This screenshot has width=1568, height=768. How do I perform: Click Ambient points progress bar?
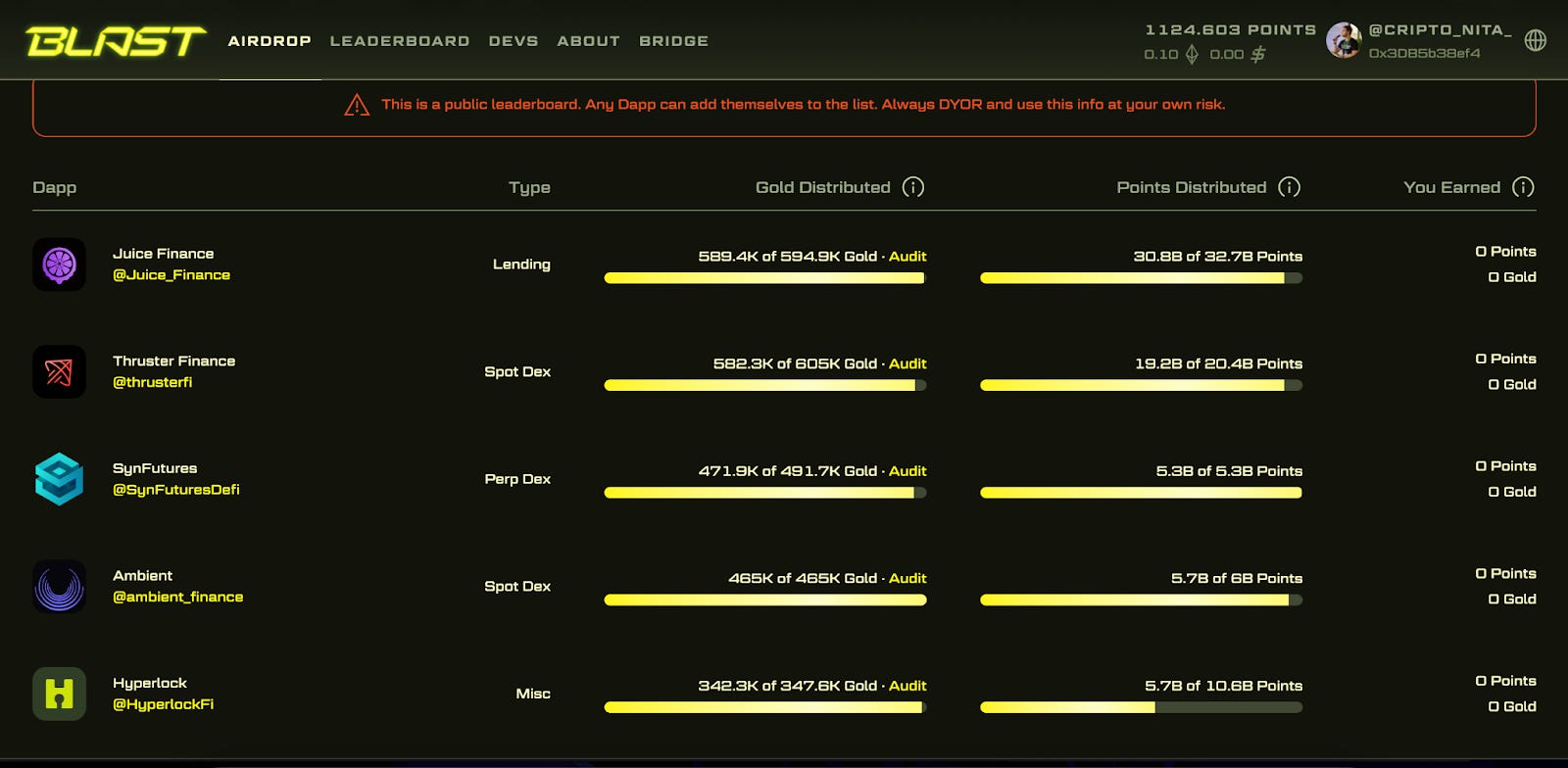pos(1142,600)
